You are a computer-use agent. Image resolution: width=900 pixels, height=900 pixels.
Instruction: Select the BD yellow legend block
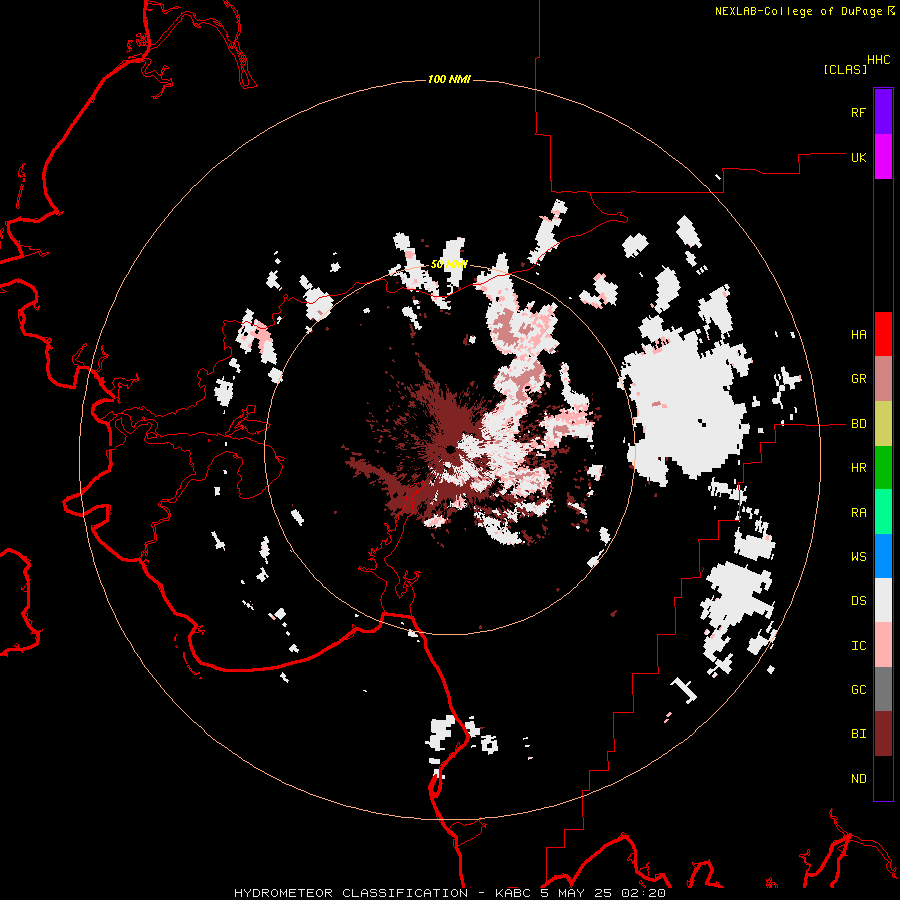[883, 423]
